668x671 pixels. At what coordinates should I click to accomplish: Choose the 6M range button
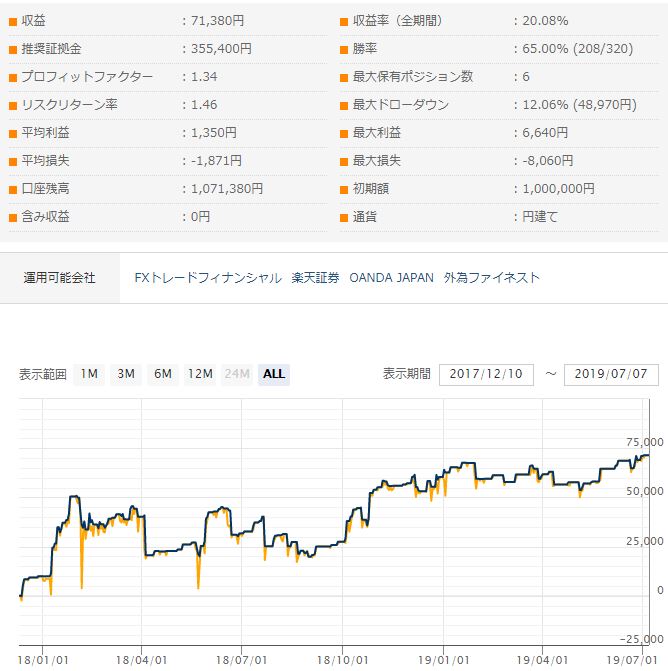162,374
